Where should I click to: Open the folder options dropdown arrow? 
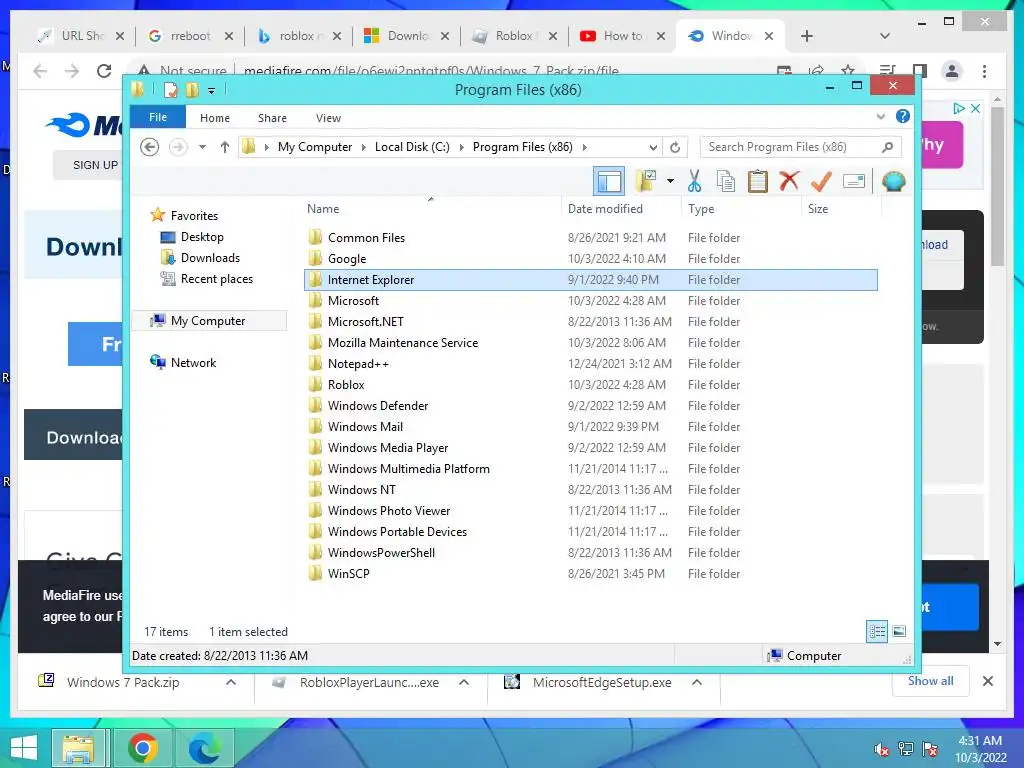(x=670, y=181)
